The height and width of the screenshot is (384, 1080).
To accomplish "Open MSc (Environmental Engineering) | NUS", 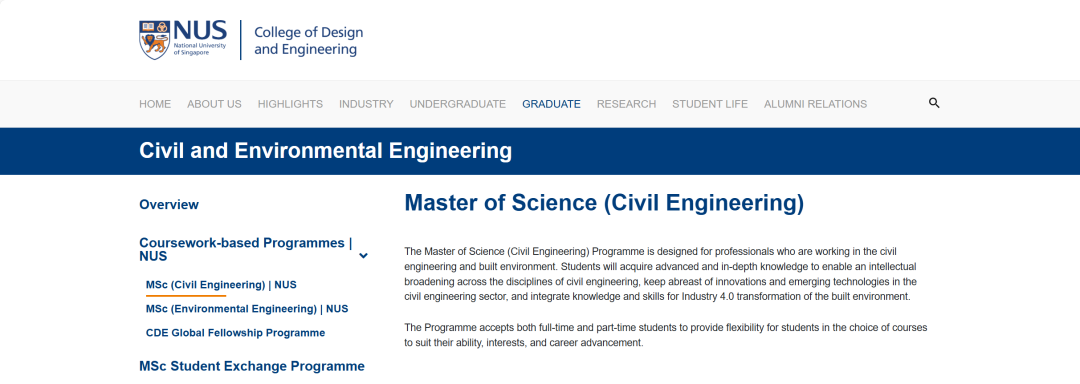I will point(247,309).
